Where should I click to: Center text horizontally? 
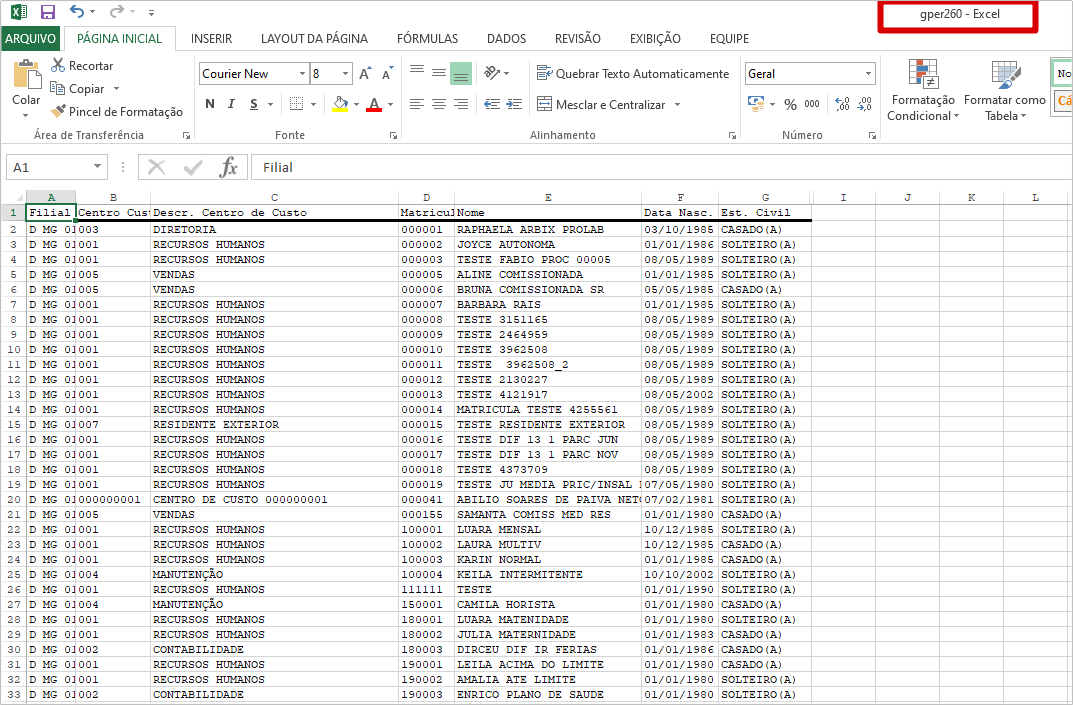tap(439, 104)
